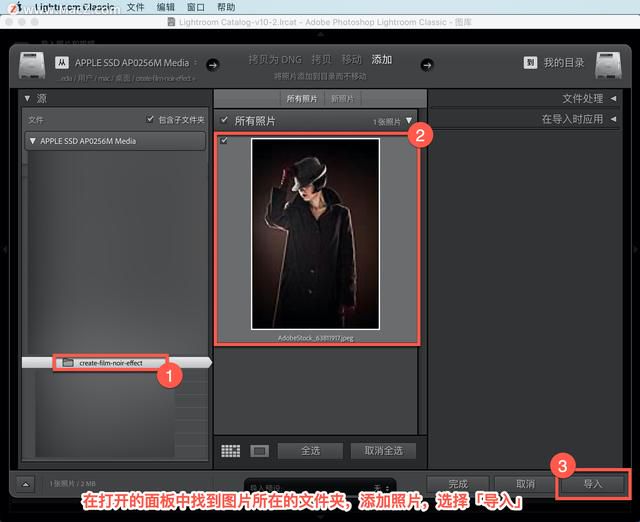Image resolution: width=640 pixels, height=522 pixels.
Task: Click the noir woman photo thumbnail
Action: point(316,234)
